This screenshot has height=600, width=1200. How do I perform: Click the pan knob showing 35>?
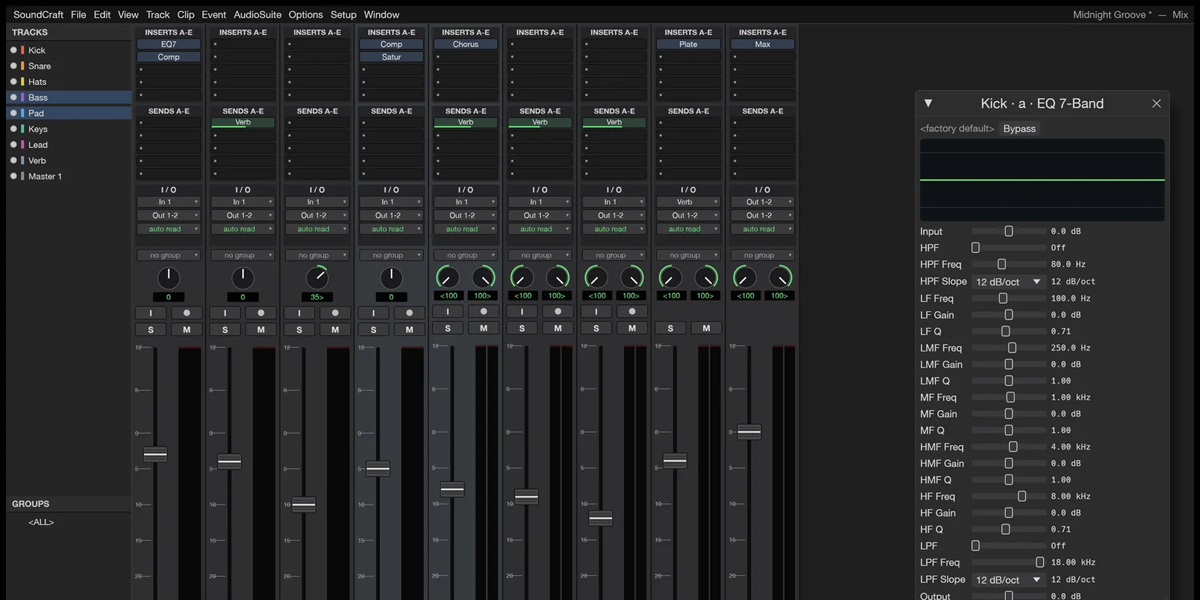[317, 278]
